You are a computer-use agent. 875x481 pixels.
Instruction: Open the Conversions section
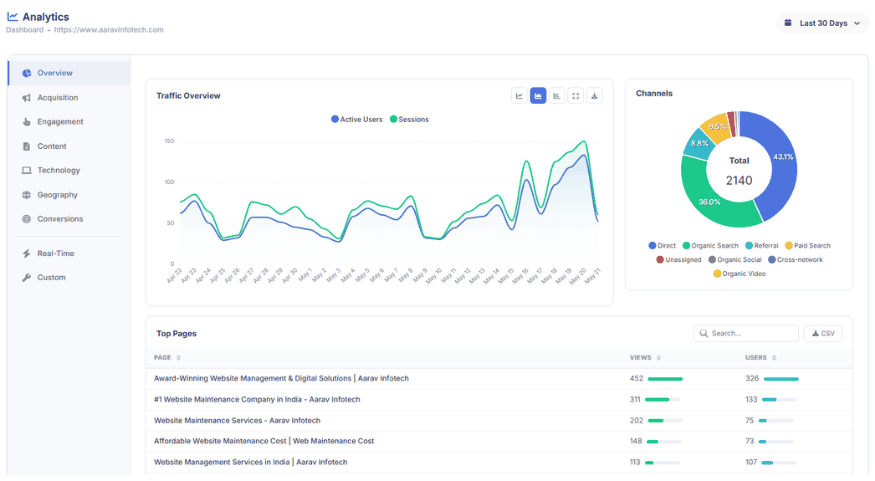click(x=69, y=219)
